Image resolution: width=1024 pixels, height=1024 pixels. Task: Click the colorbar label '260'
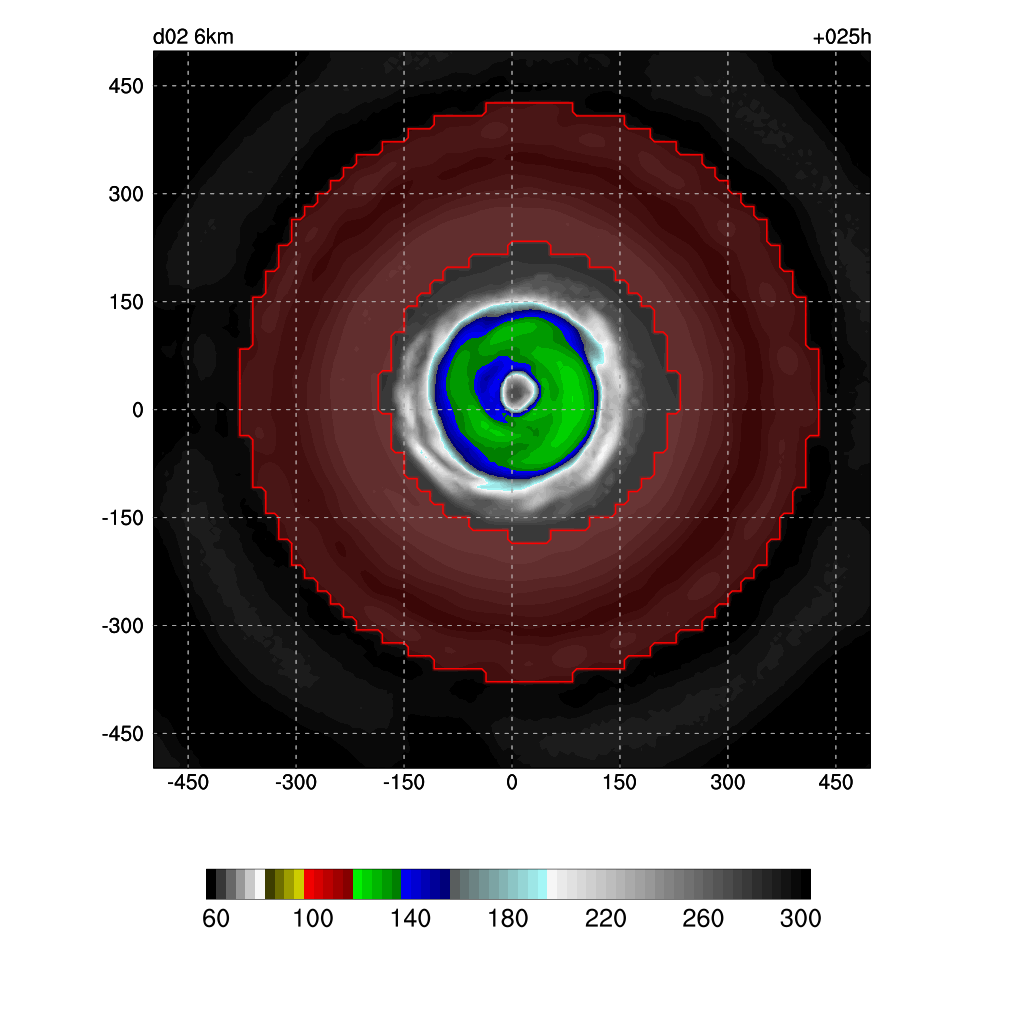(703, 918)
